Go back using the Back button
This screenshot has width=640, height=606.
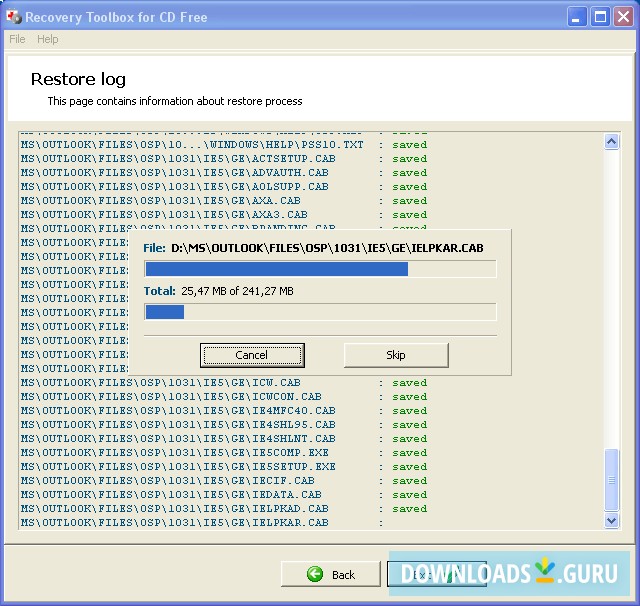pyautogui.click(x=331, y=574)
